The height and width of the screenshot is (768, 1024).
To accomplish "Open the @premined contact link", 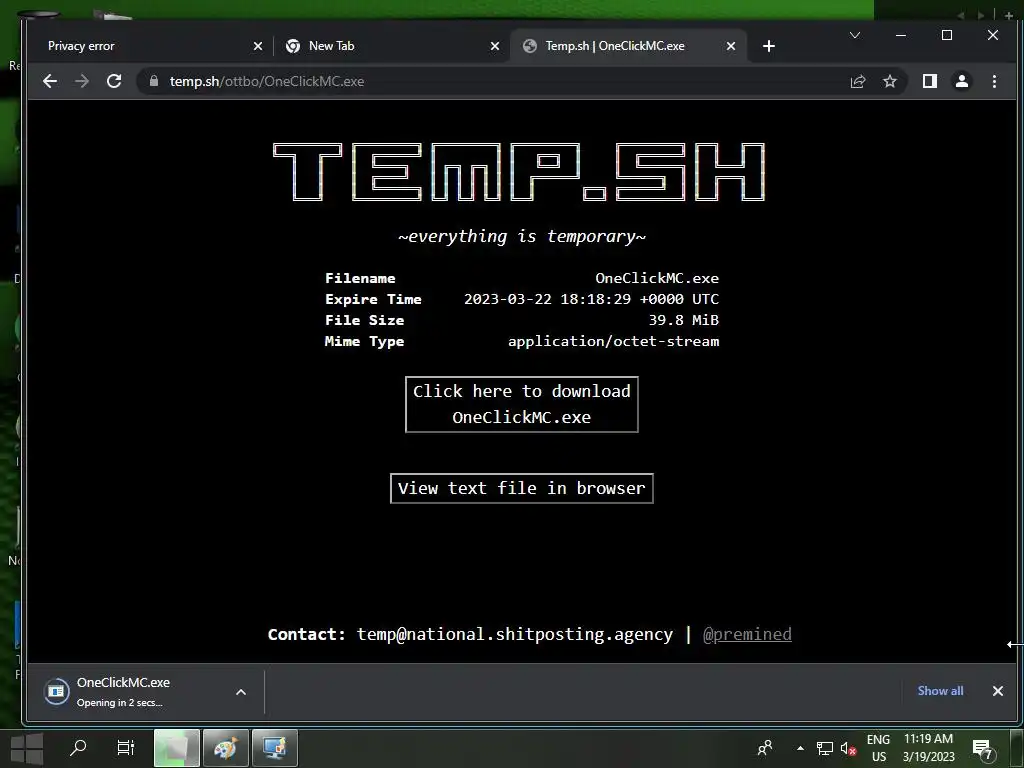I will tap(747, 634).
